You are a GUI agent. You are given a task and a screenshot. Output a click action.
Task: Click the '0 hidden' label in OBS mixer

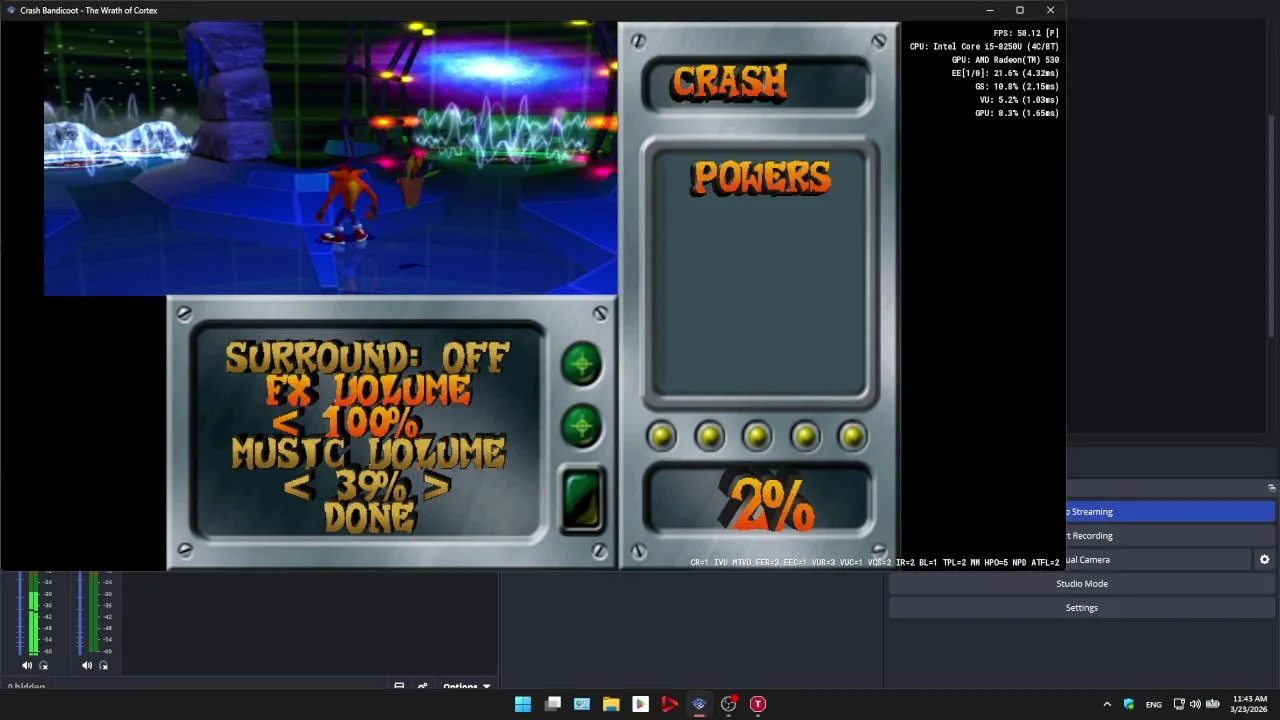(x=27, y=687)
